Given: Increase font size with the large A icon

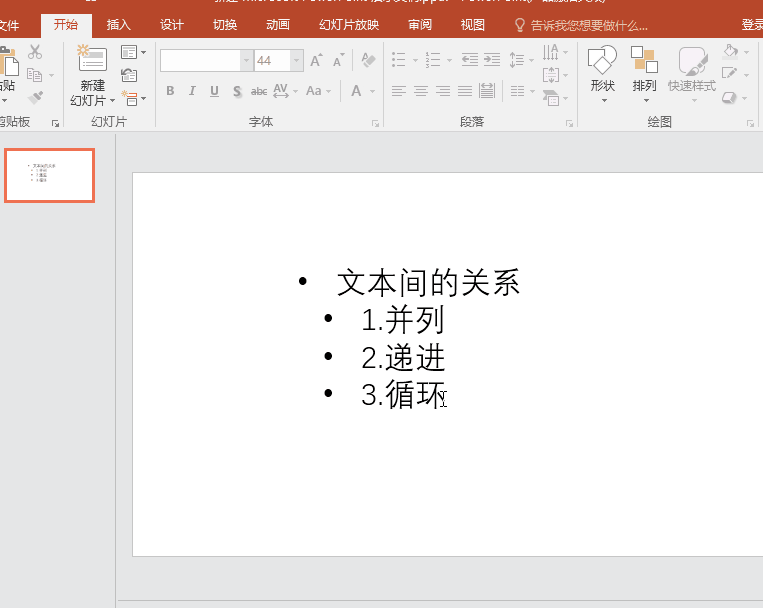Looking at the screenshot, I should pos(316,60).
